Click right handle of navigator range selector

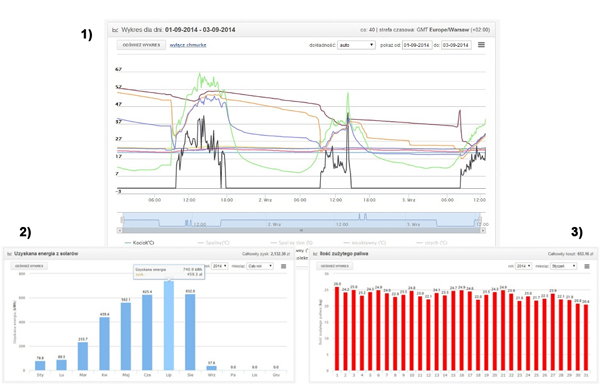click(479, 219)
